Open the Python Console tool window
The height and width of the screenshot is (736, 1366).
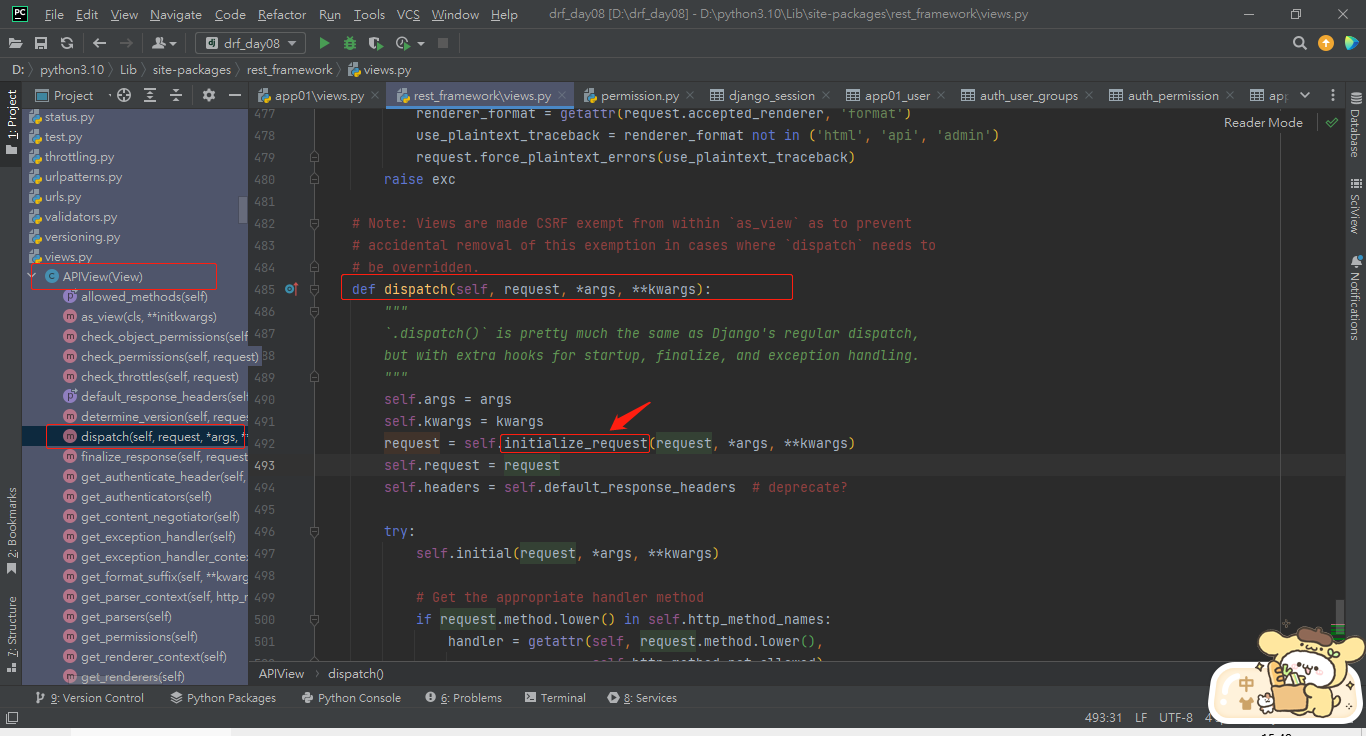(x=350, y=698)
